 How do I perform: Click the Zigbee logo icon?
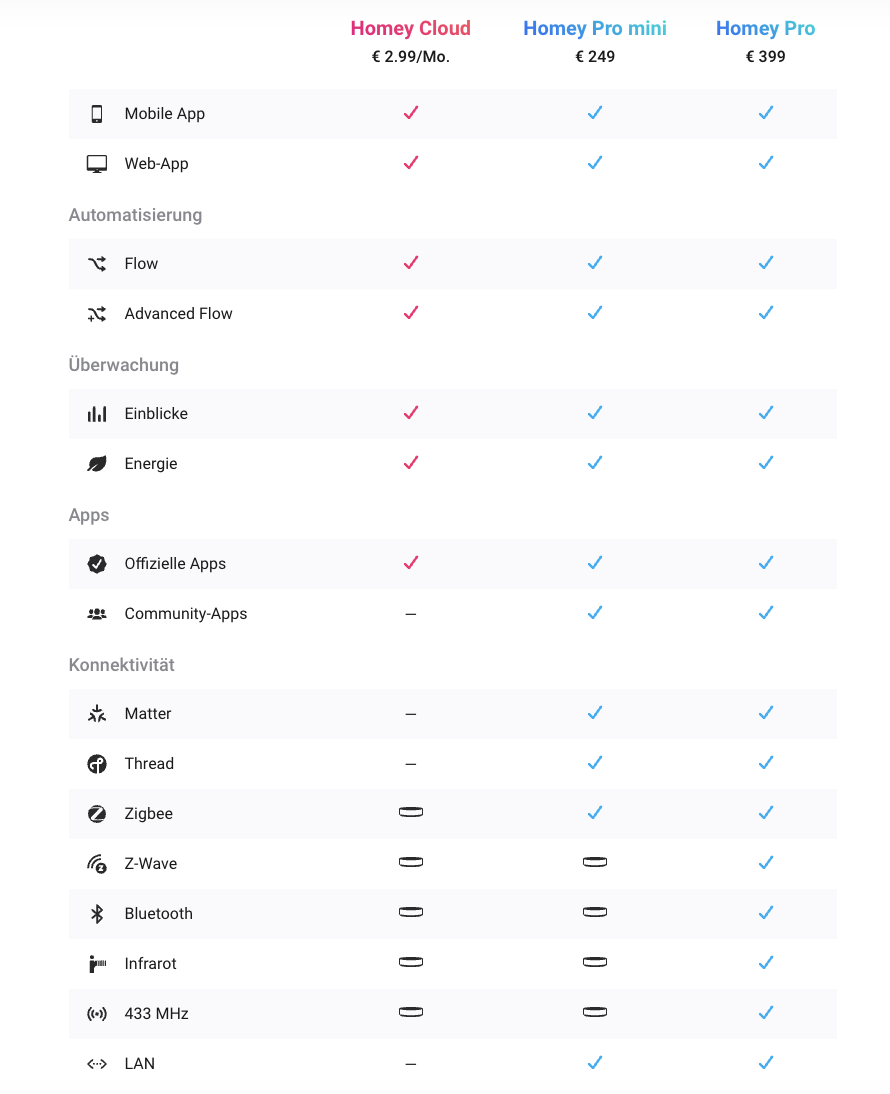97,814
